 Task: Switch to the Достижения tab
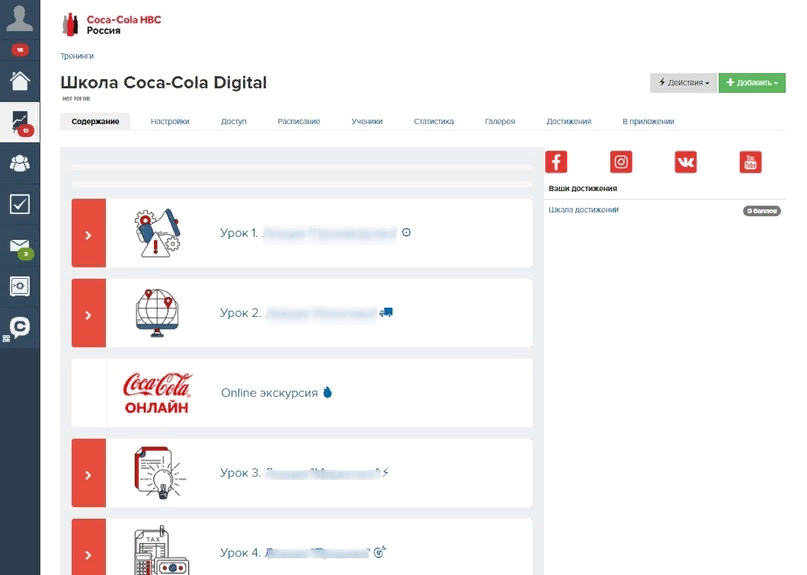pyautogui.click(x=569, y=121)
